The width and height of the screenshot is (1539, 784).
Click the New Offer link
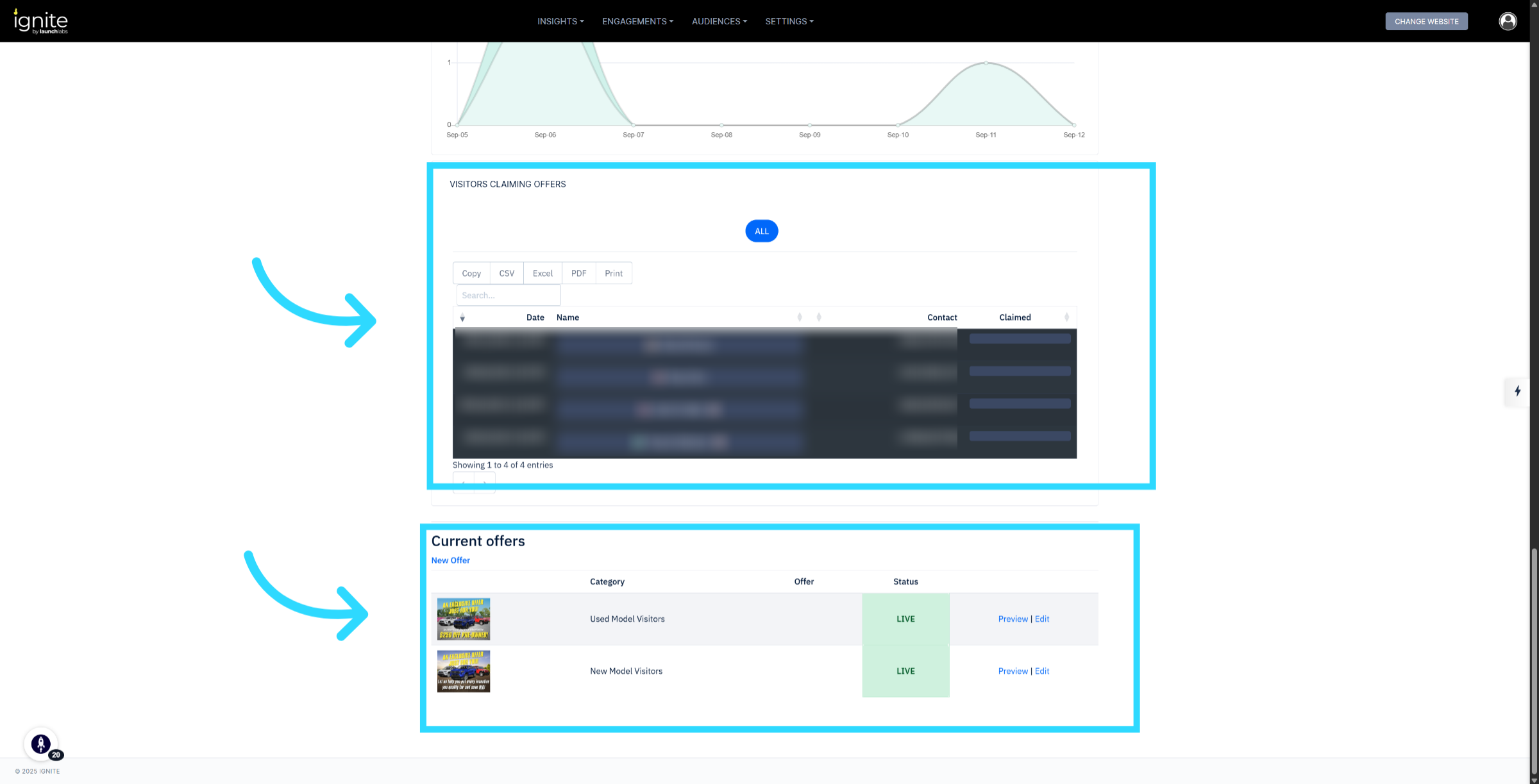[450, 560]
